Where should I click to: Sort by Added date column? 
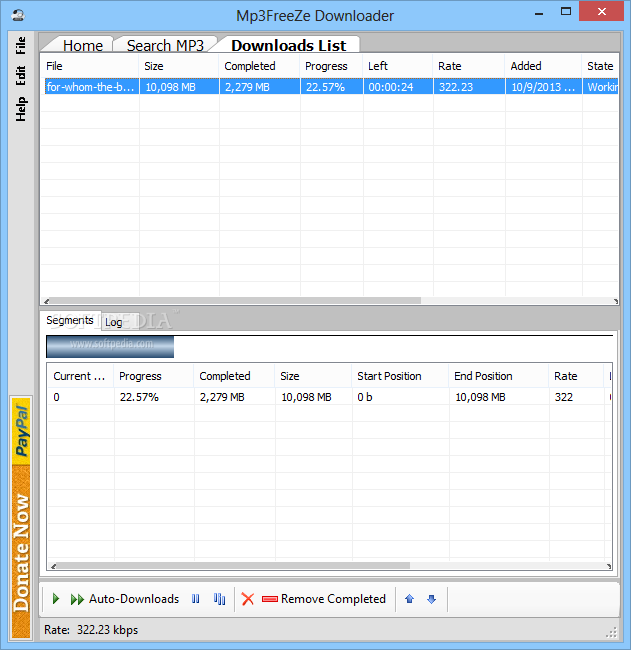pyautogui.click(x=543, y=66)
